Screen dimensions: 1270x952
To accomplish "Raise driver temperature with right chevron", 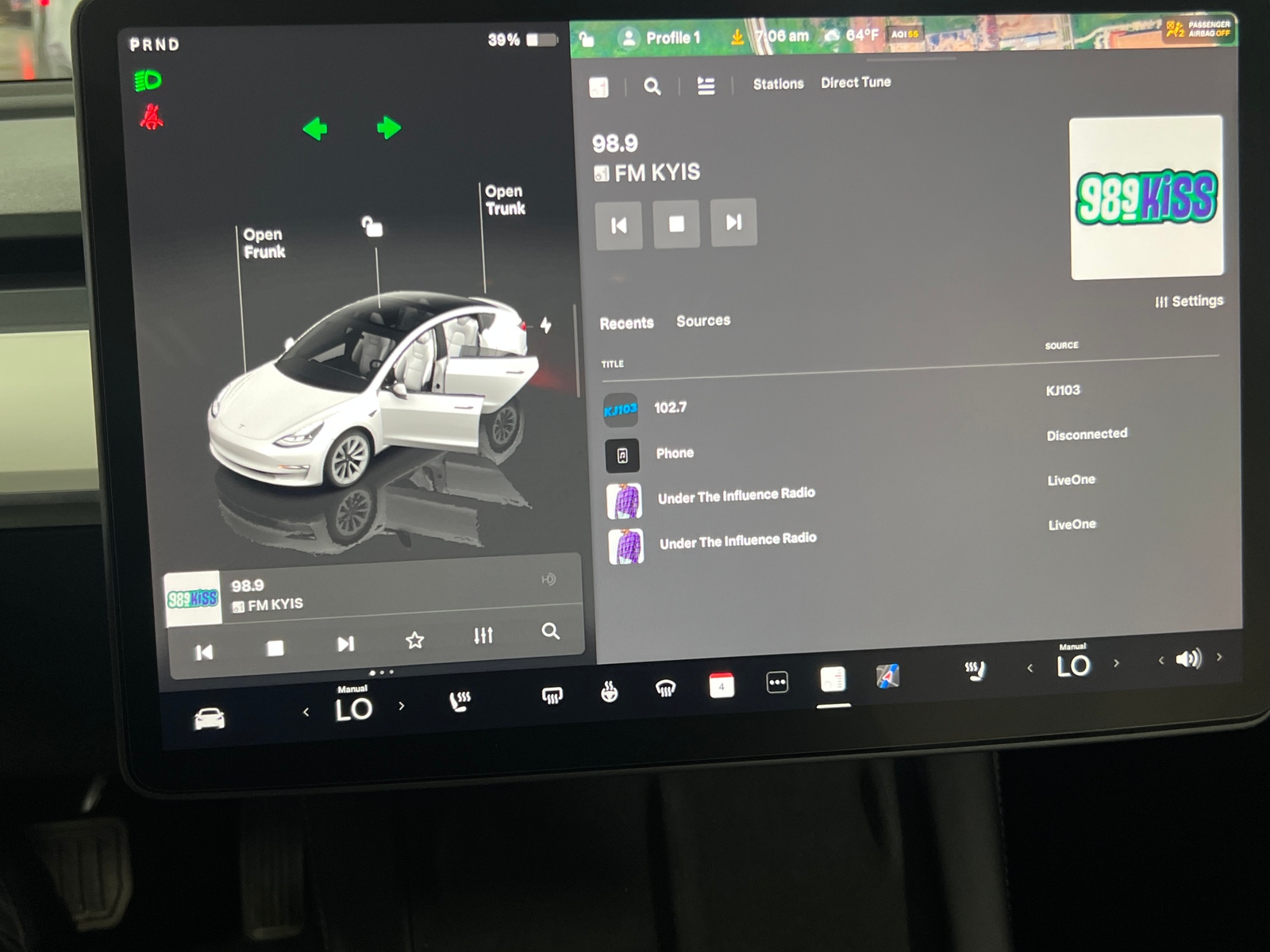I will coord(402,705).
